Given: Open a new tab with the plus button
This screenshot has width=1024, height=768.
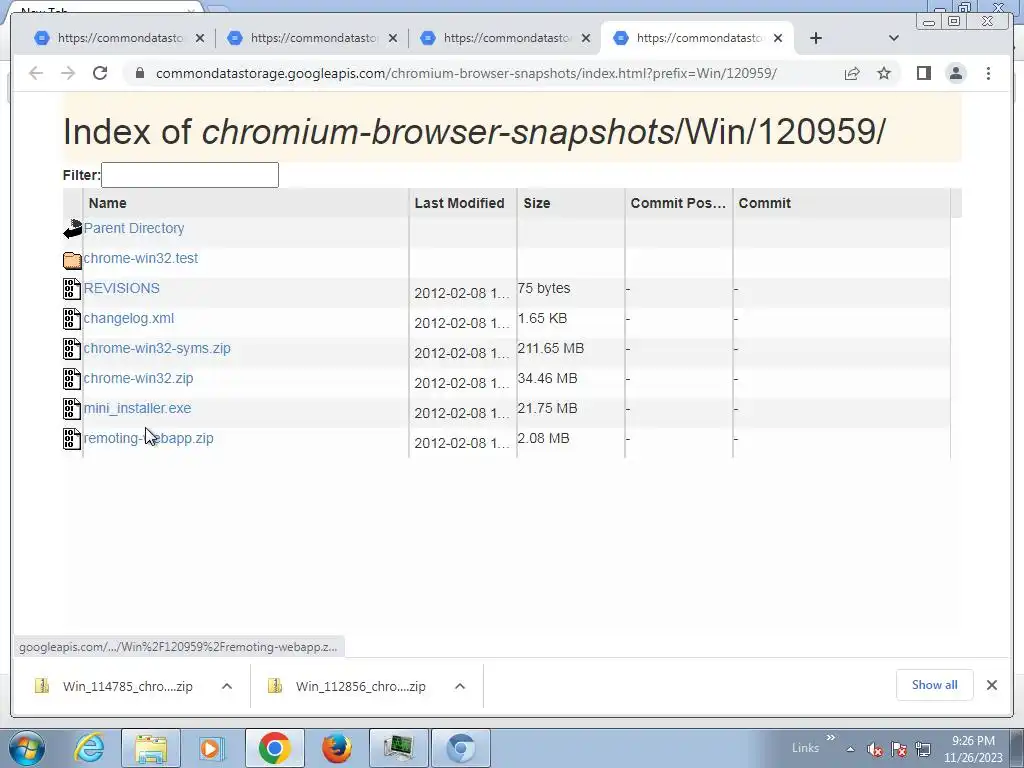Looking at the screenshot, I should pos(816,39).
